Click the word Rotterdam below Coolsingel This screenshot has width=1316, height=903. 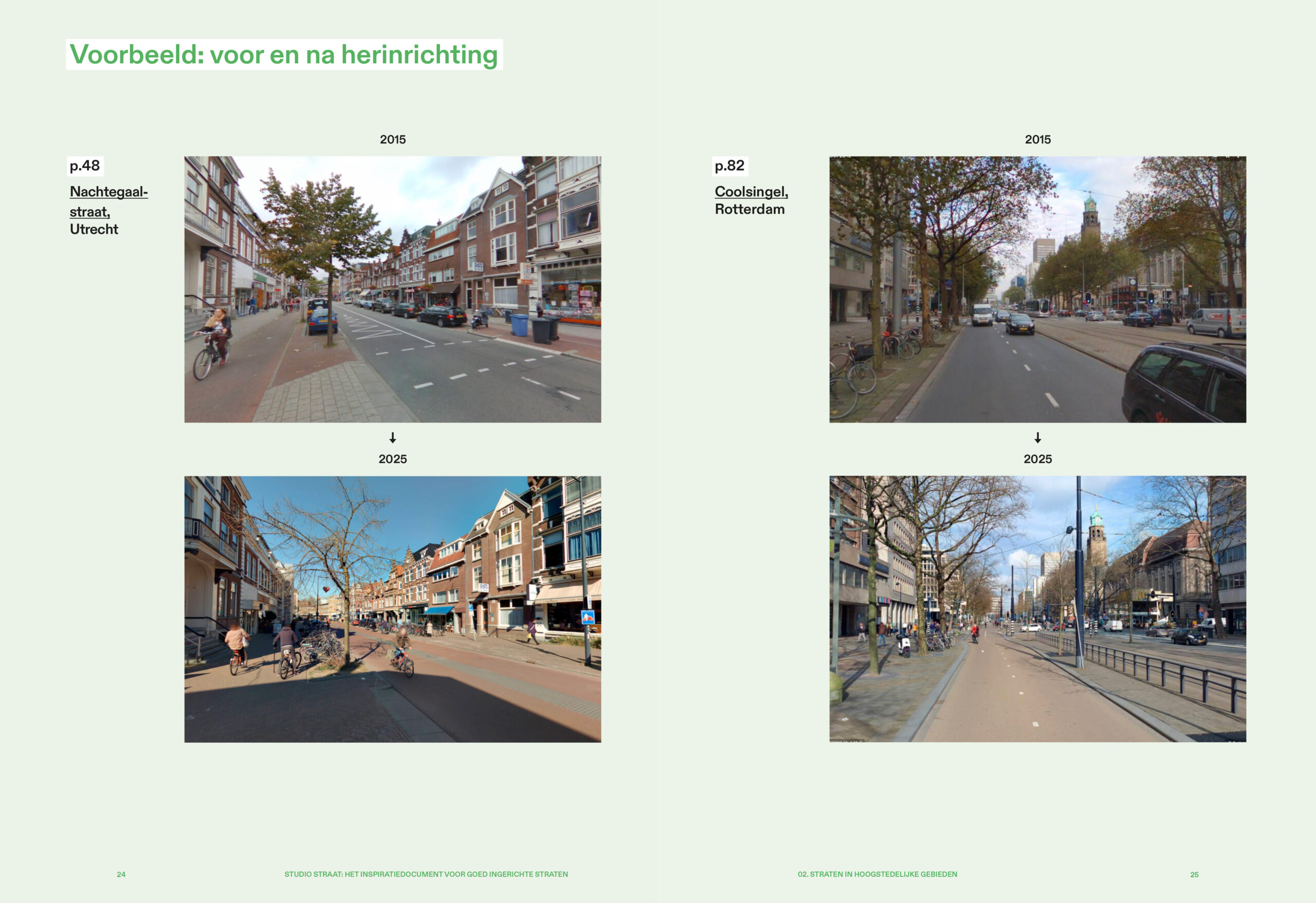[x=749, y=210]
